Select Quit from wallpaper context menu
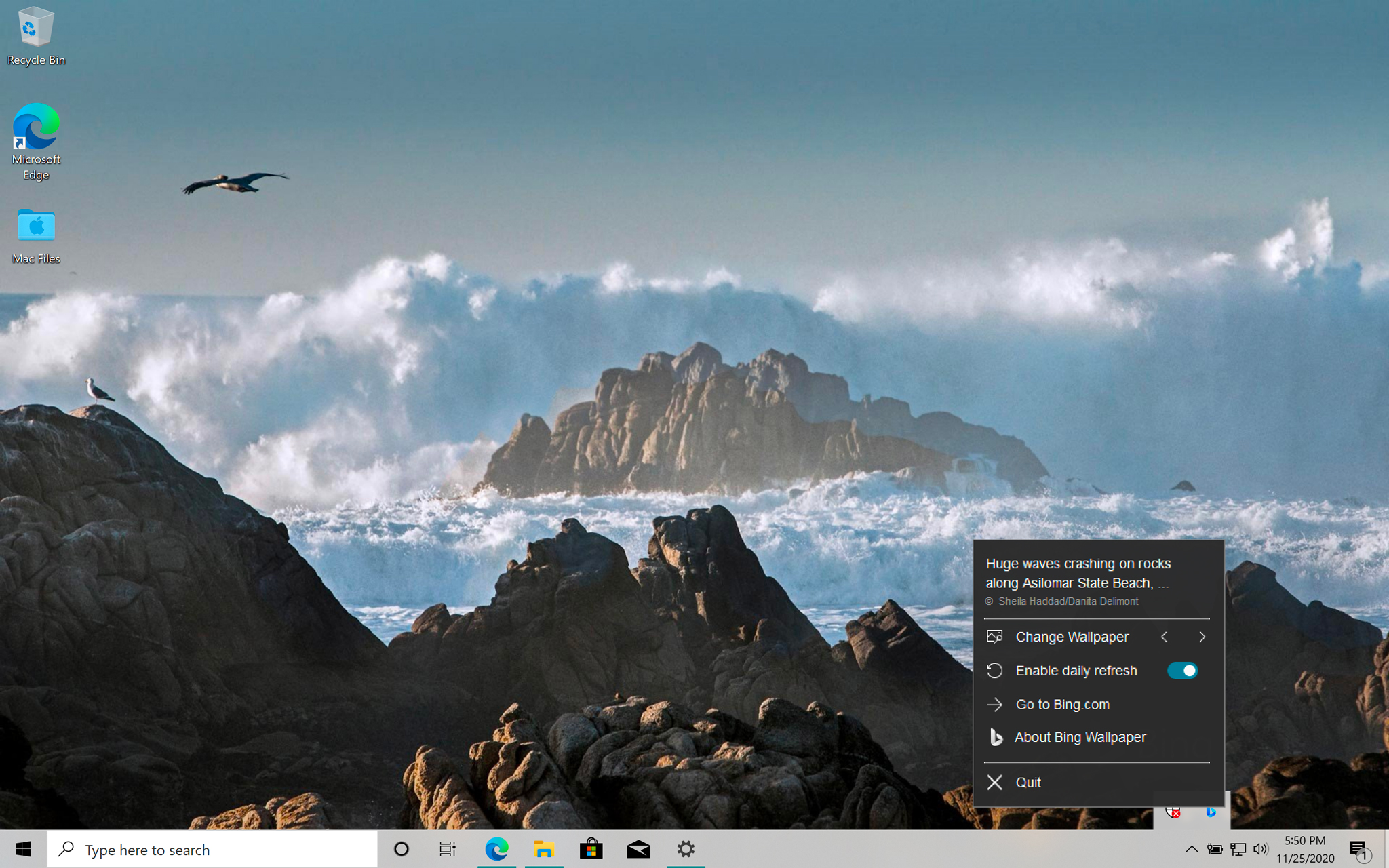1389x868 pixels. click(1028, 782)
